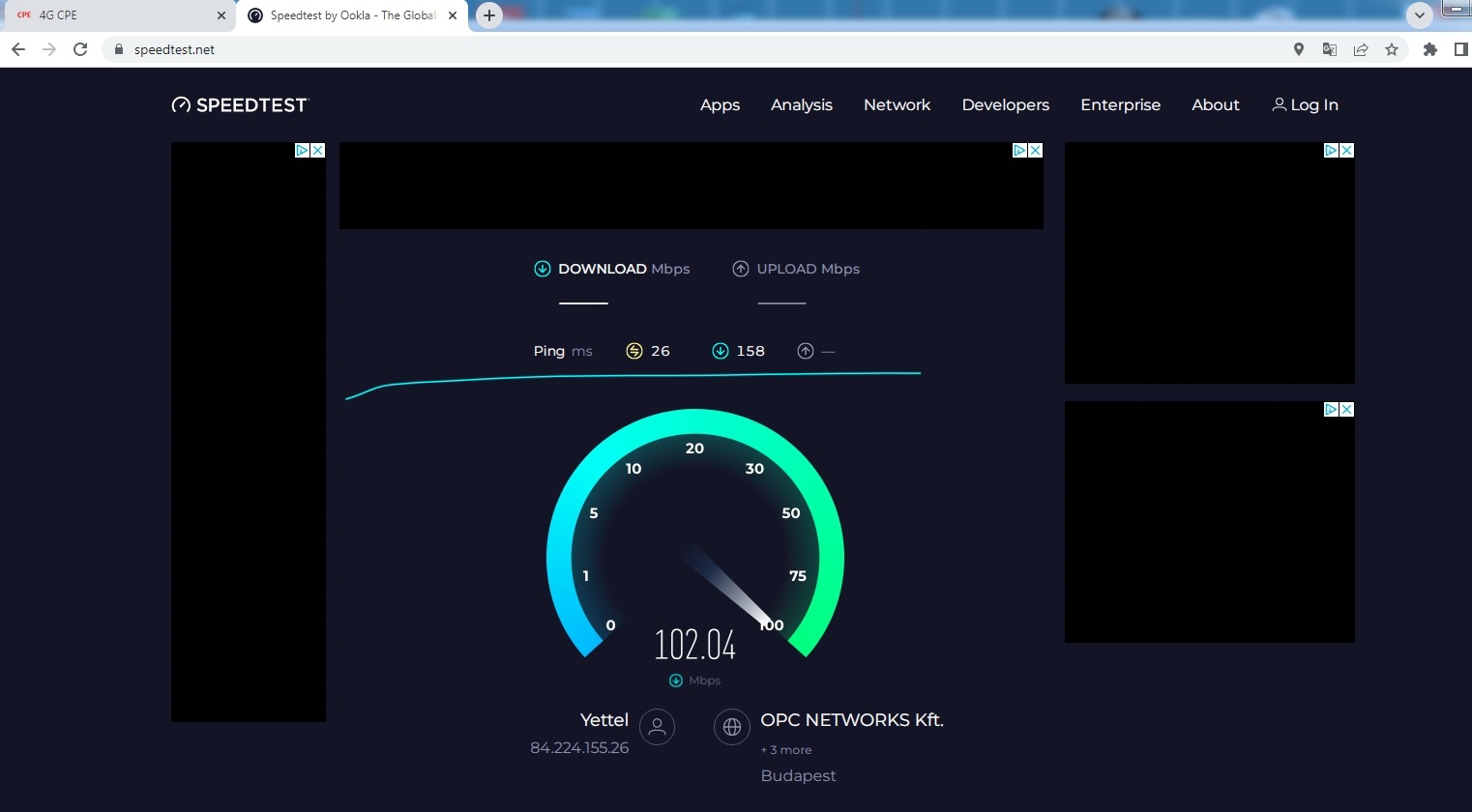Select the Speedtest by Ookla tab

click(353, 15)
